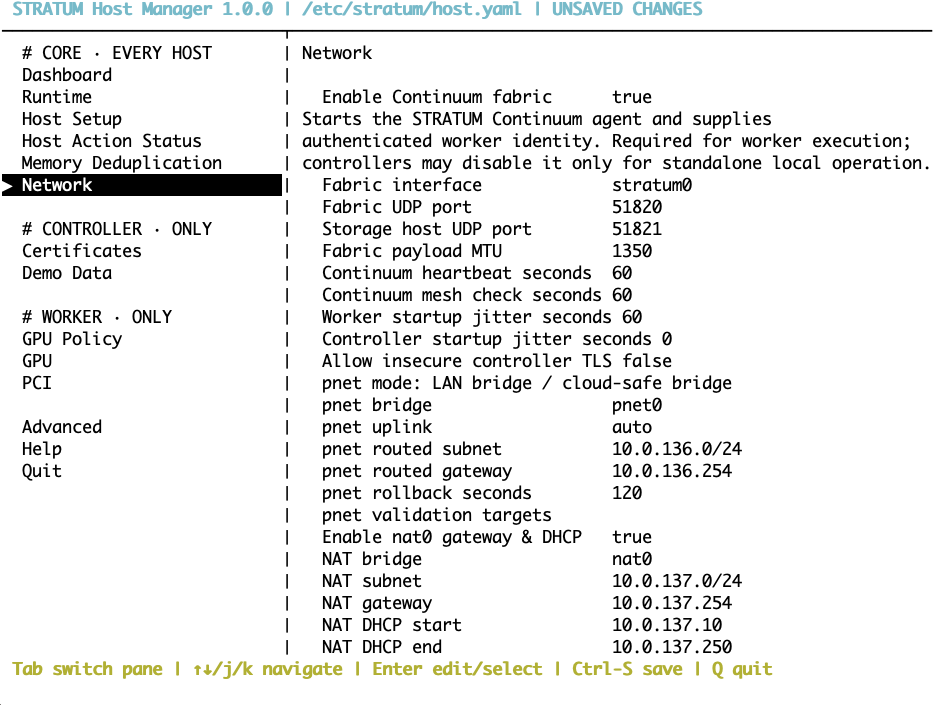Select the pnet mode row

tap(527, 383)
